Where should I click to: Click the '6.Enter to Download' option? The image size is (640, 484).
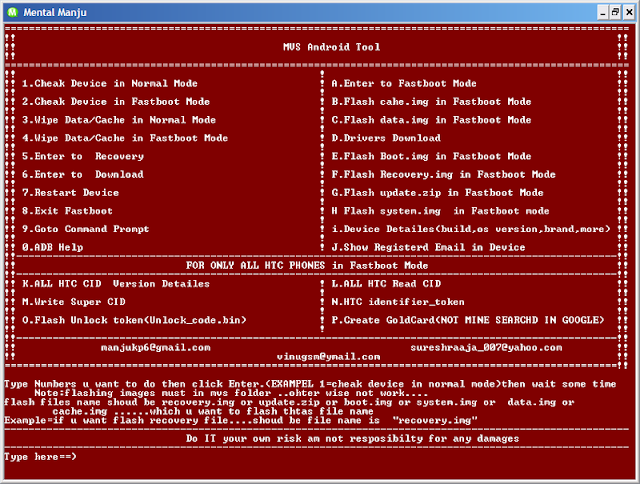[83, 175]
